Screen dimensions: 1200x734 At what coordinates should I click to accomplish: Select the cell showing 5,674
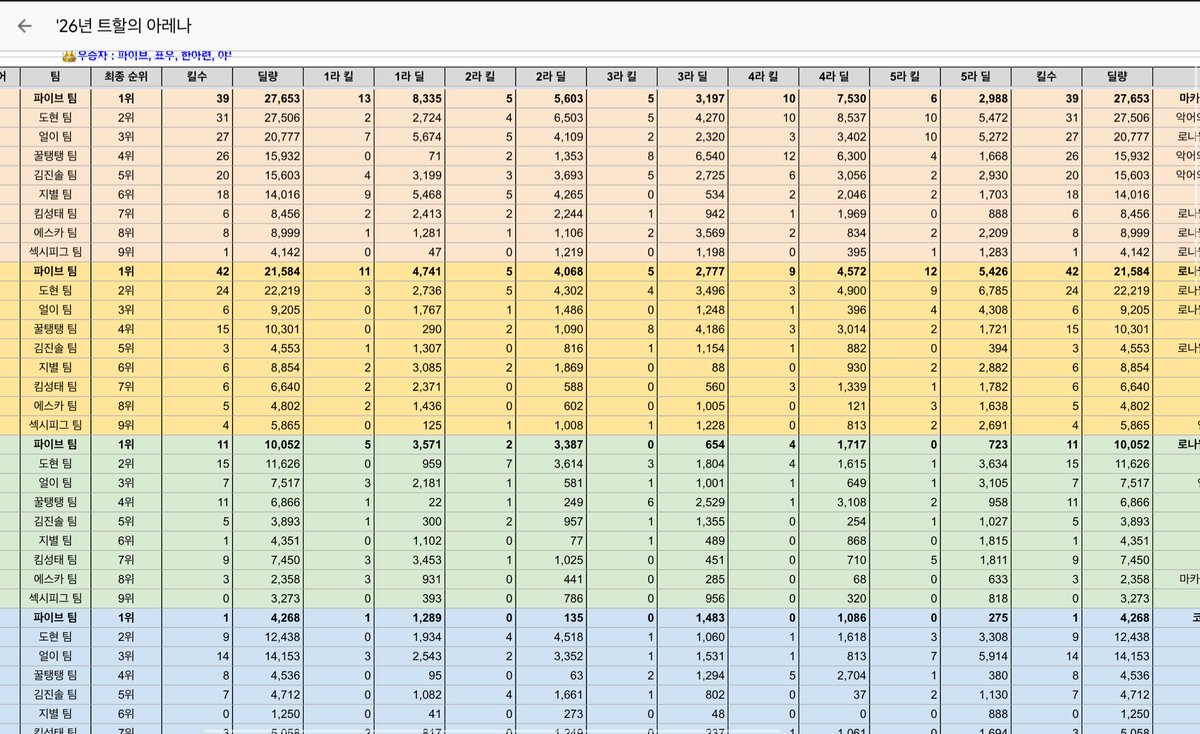pyautogui.click(x=411, y=137)
